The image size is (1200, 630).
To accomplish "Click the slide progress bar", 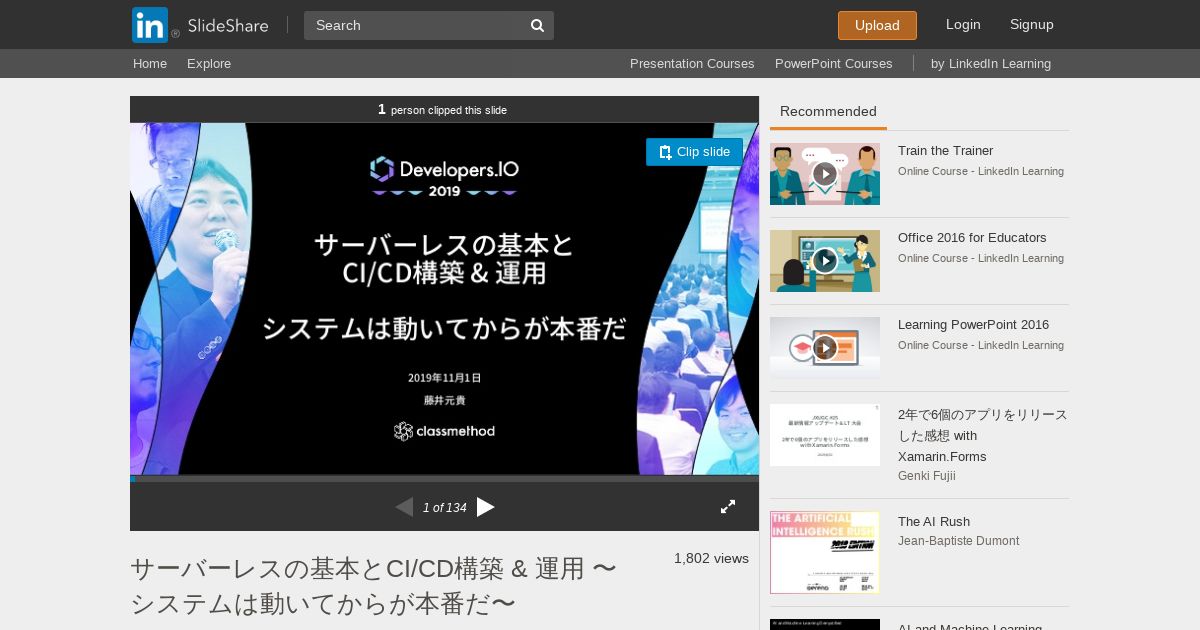I will pyautogui.click(x=444, y=479).
